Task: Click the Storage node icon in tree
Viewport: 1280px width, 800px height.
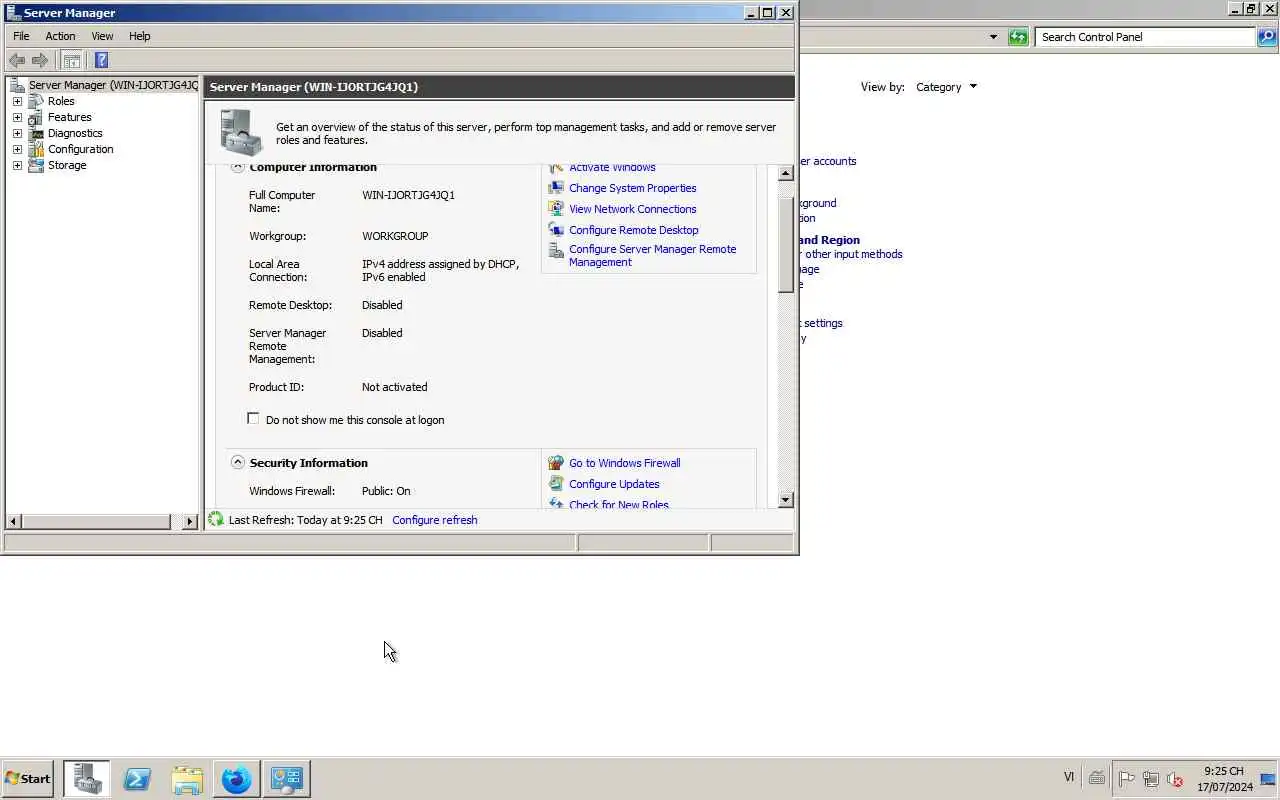Action: tap(36, 165)
